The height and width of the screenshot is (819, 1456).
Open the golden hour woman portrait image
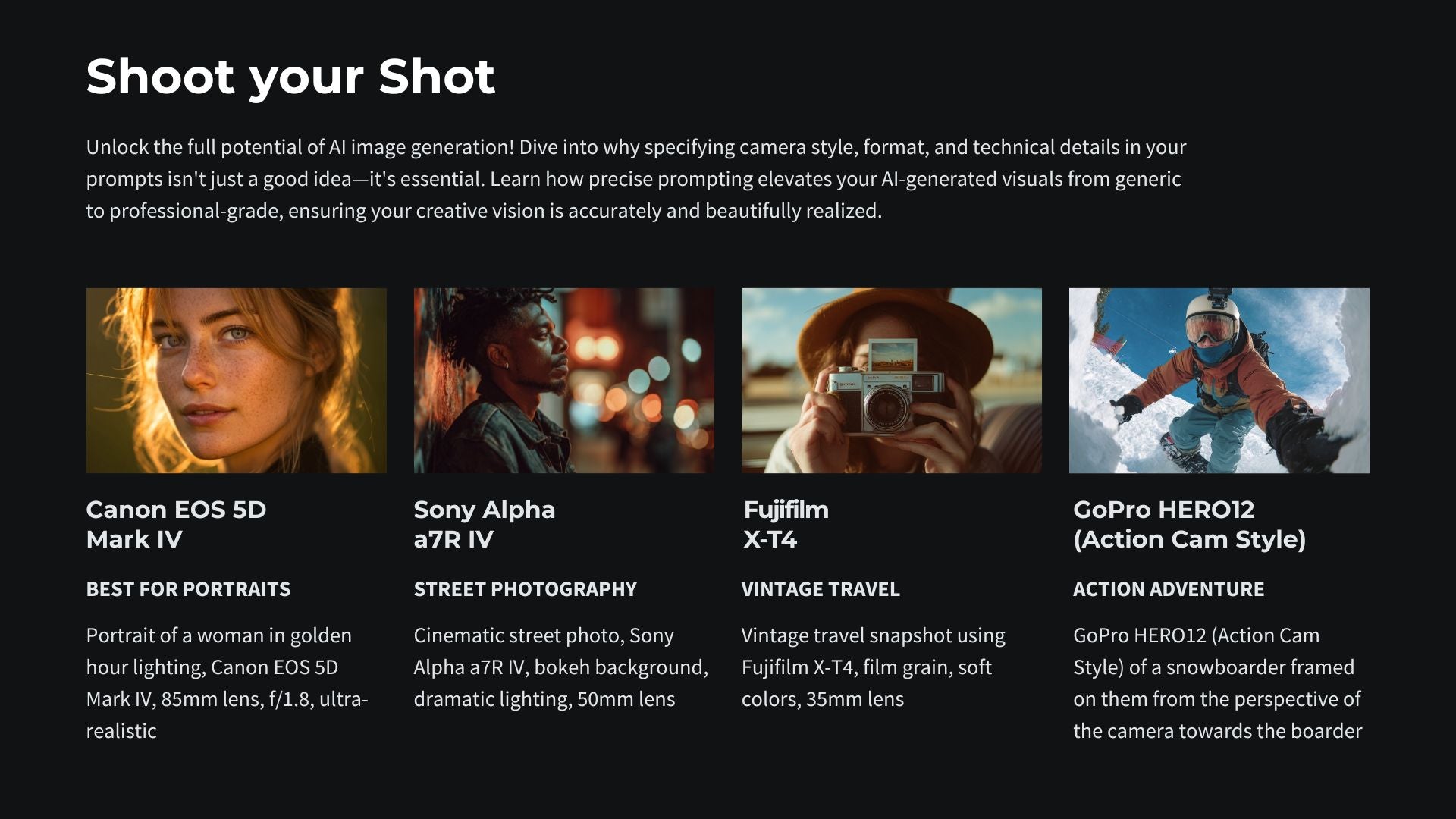pyautogui.click(x=236, y=381)
